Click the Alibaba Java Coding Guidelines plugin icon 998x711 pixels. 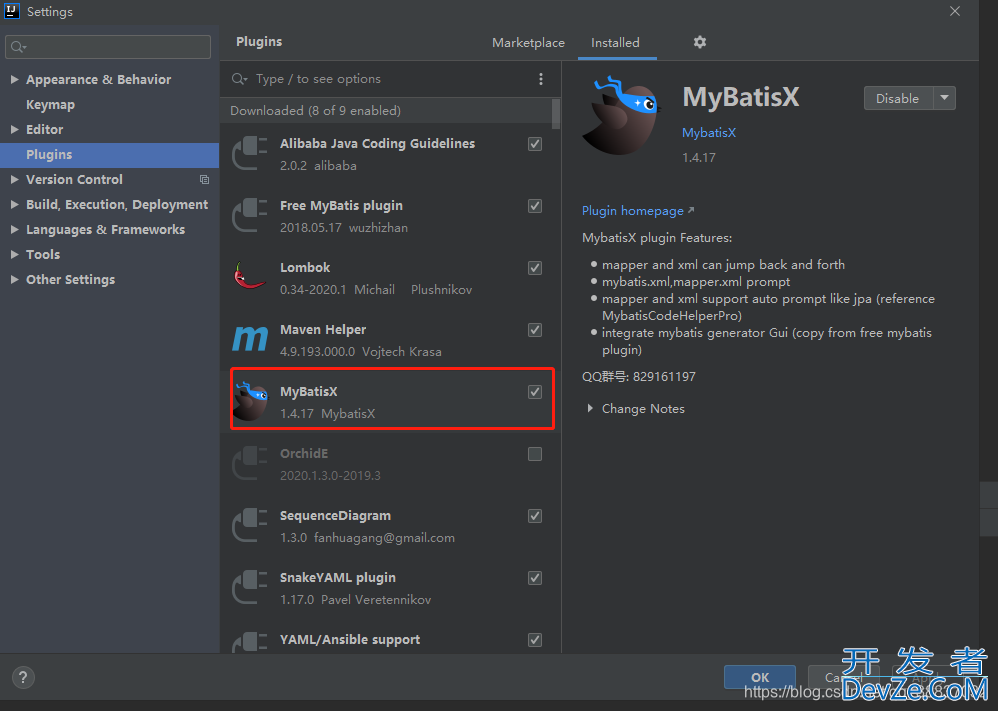pyautogui.click(x=250, y=153)
